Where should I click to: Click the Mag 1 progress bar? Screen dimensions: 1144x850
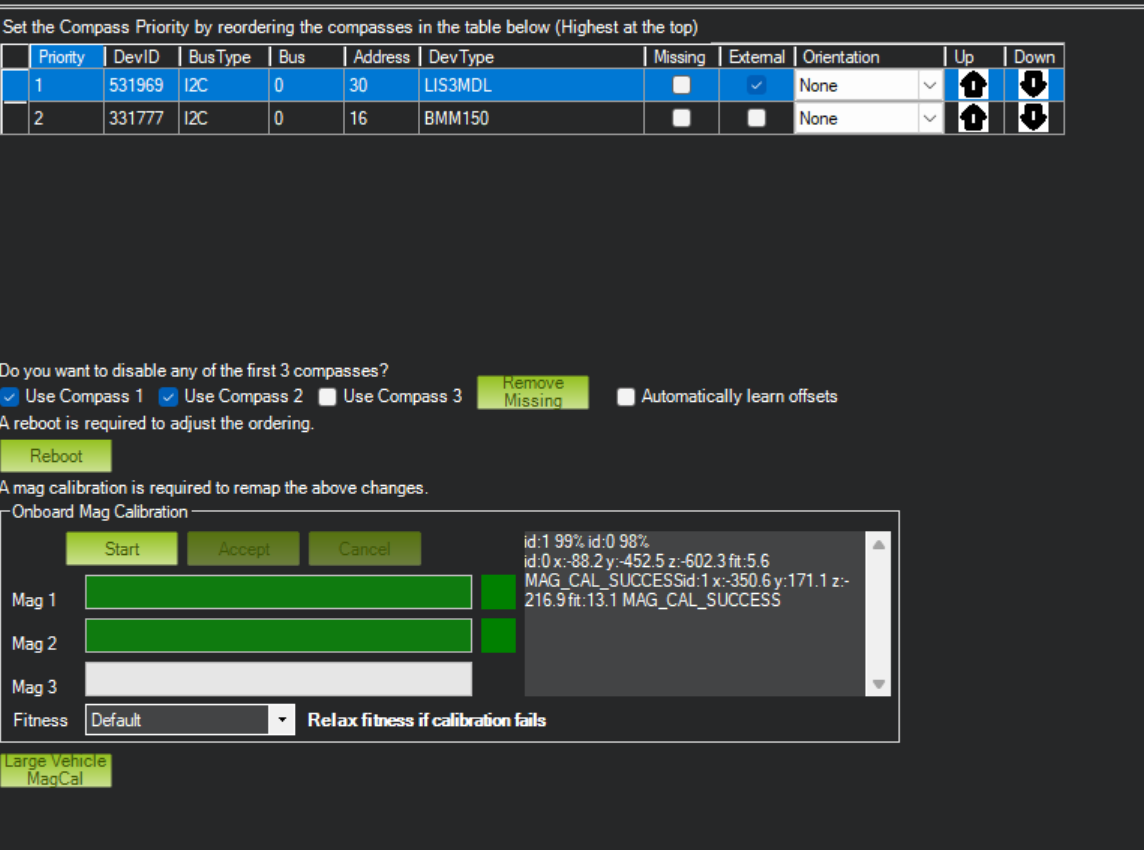coord(278,592)
